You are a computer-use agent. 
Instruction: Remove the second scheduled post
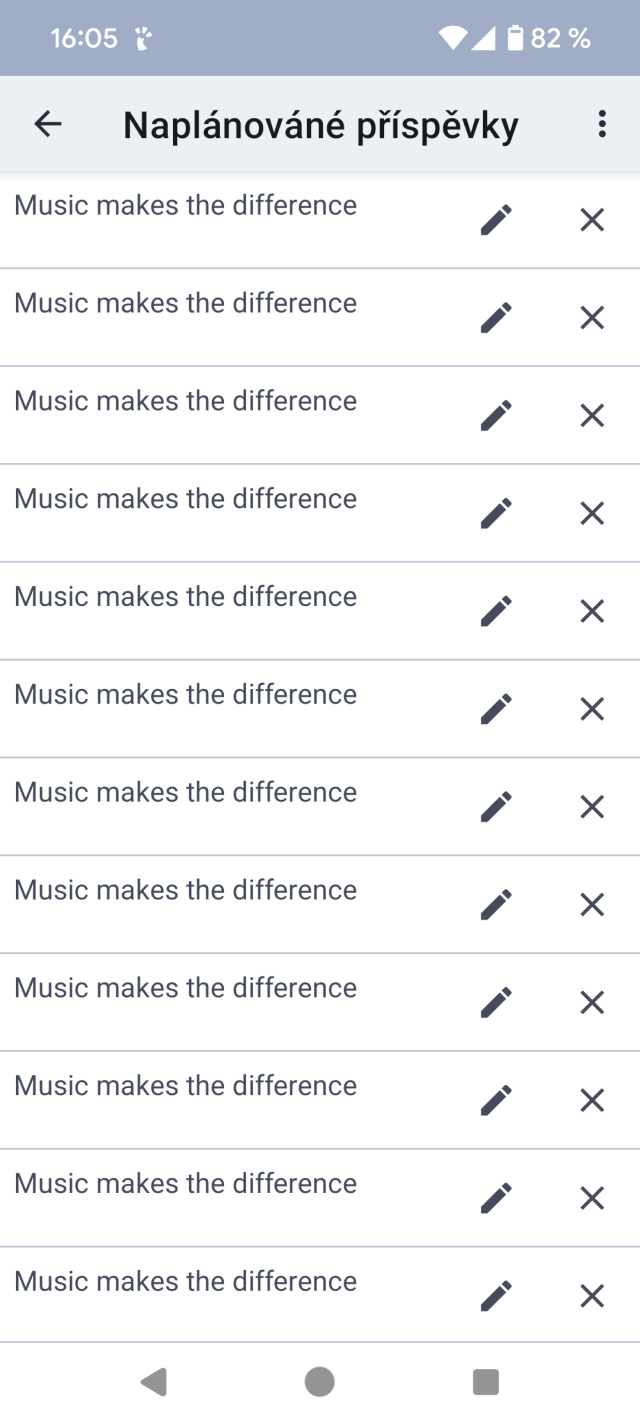[x=592, y=318]
